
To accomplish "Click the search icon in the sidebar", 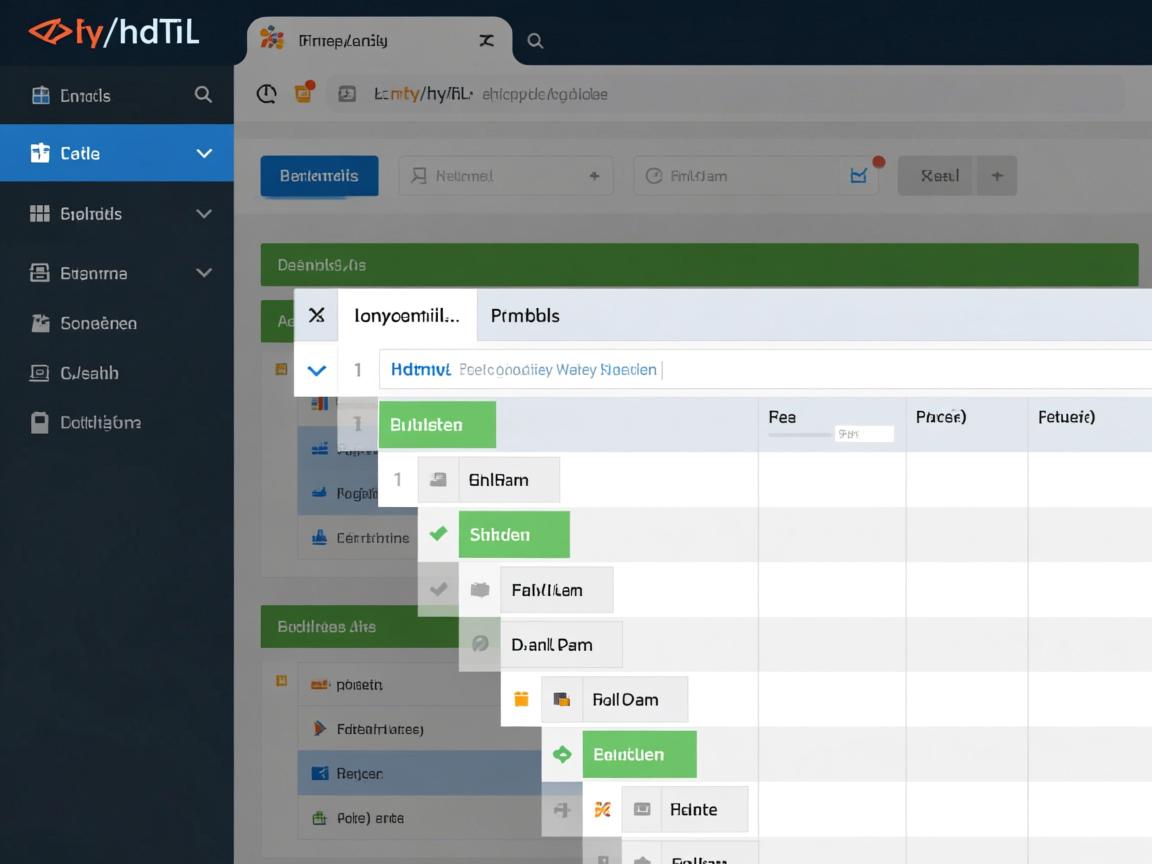I will coord(203,95).
